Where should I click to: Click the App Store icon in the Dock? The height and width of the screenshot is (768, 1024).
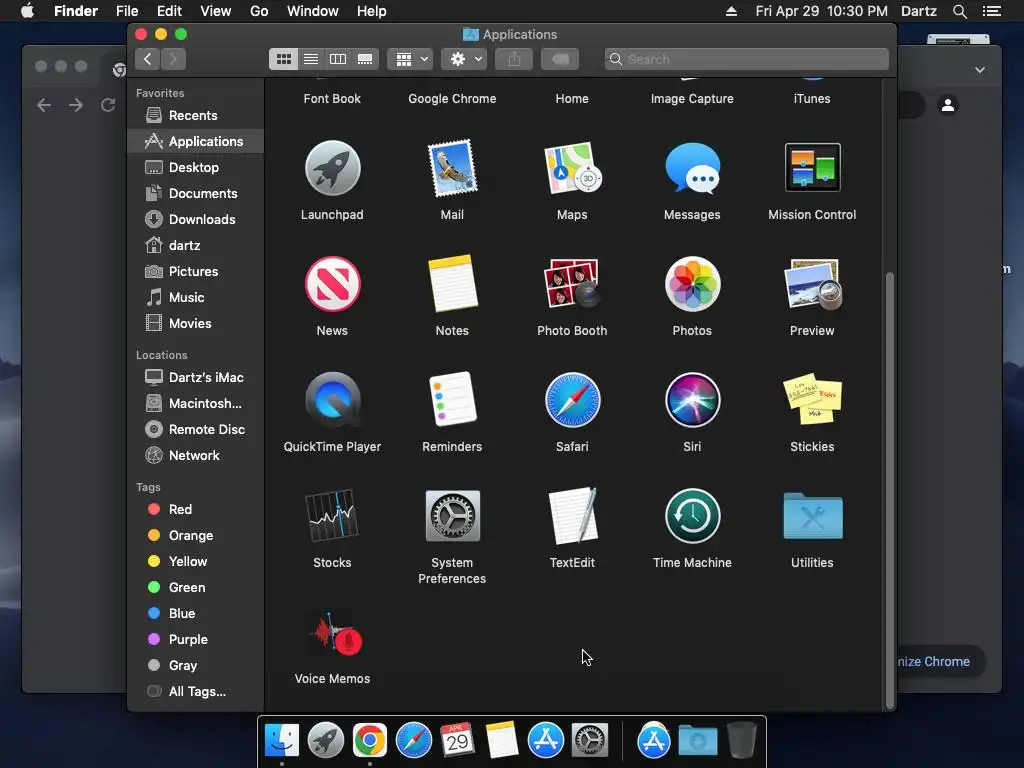(x=545, y=741)
